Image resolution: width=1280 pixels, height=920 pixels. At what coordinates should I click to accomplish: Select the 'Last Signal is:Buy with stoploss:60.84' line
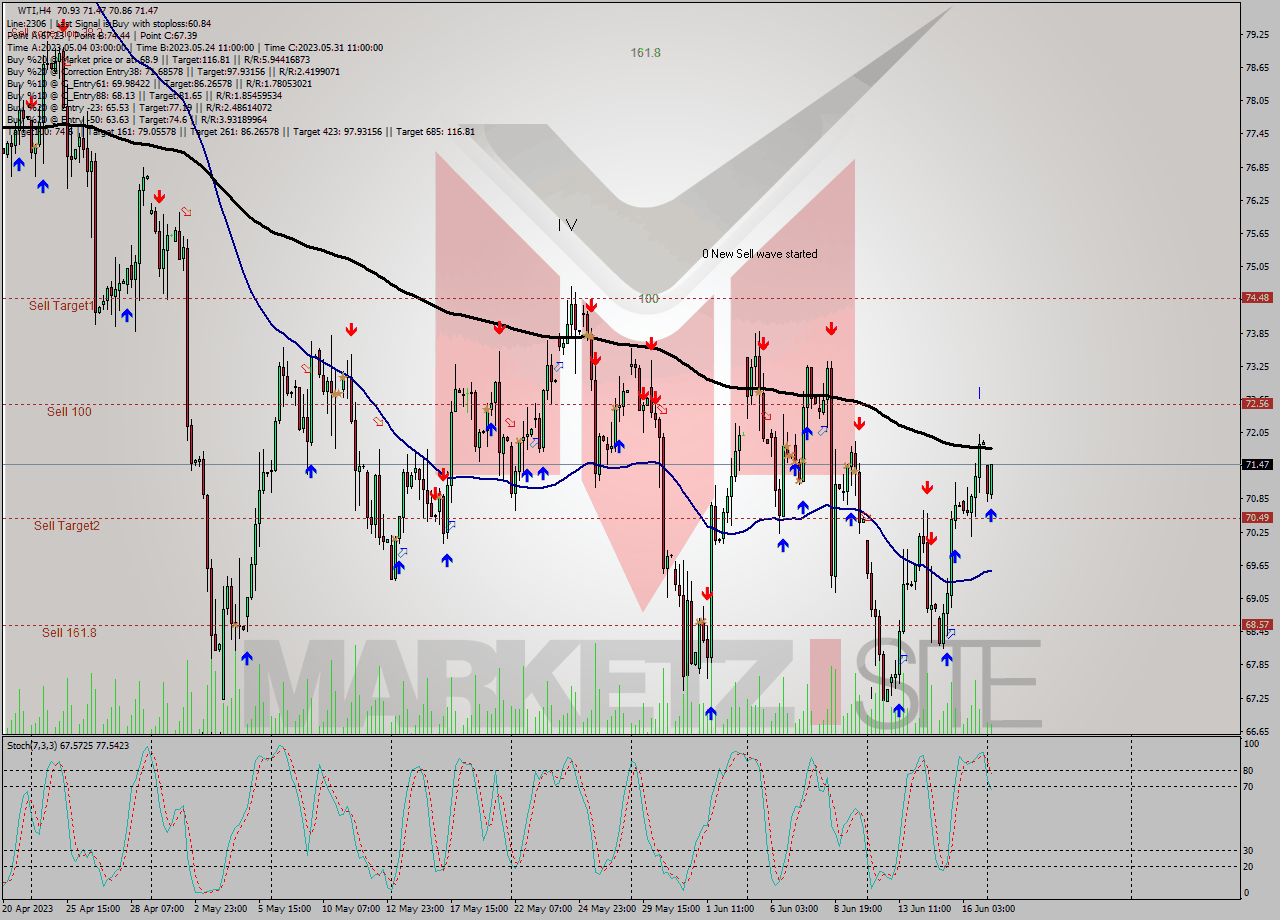pos(133,23)
